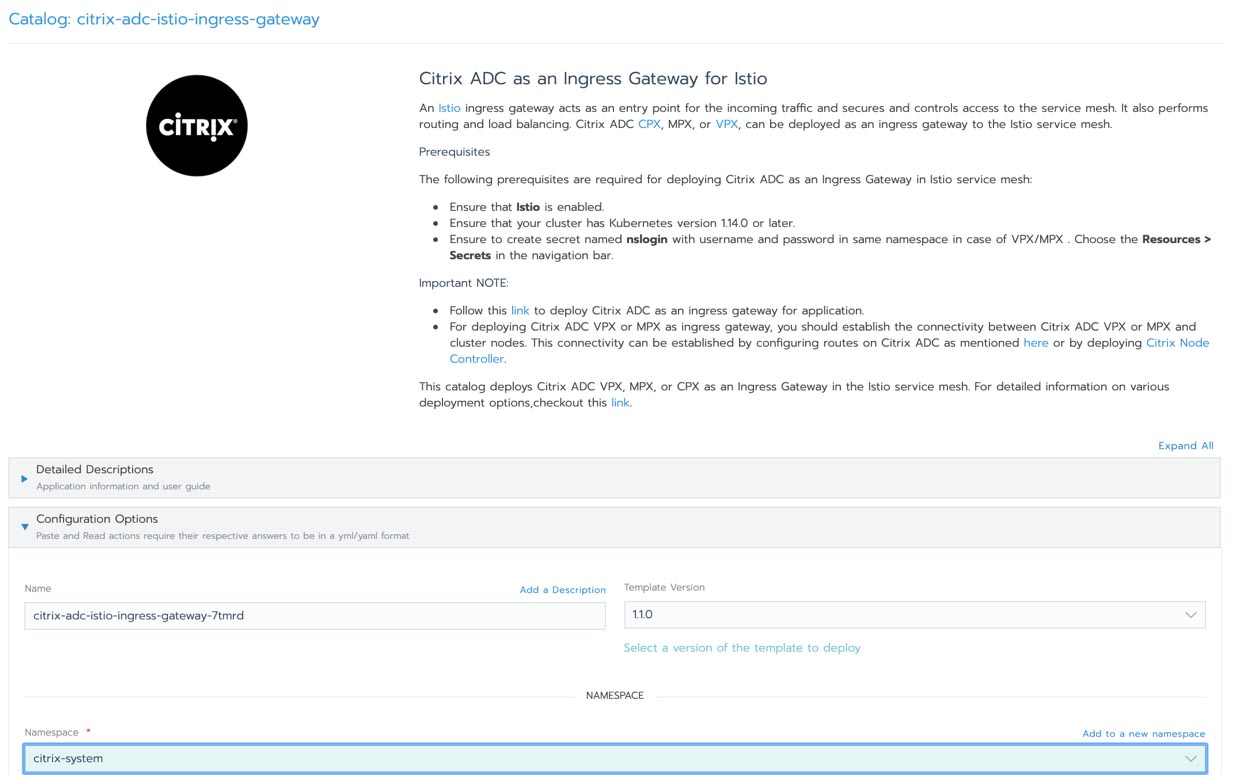The width and height of the screenshot is (1235, 775).
Task: Click the Expand All link
Action: pos(1185,446)
